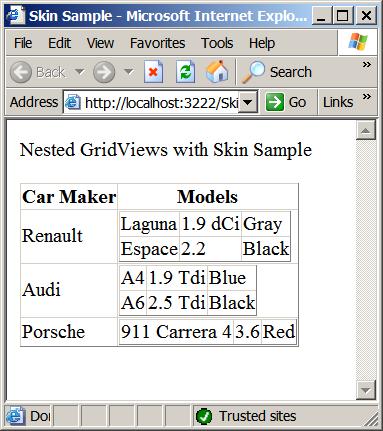This screenshot has width=383, height=431.
Task: Open Search with the magnifying glass icon
Action: tap(253, 72)
